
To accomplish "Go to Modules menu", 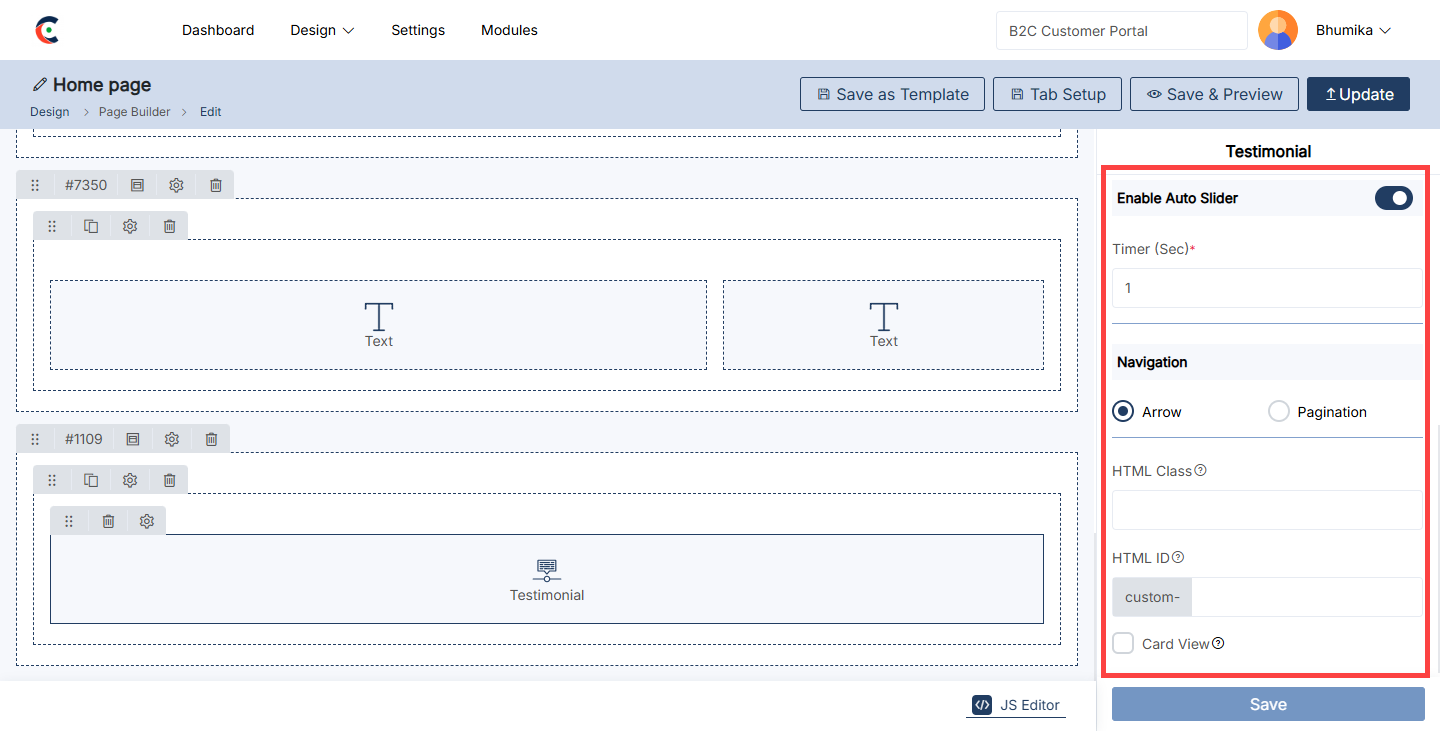I will 509,30.
